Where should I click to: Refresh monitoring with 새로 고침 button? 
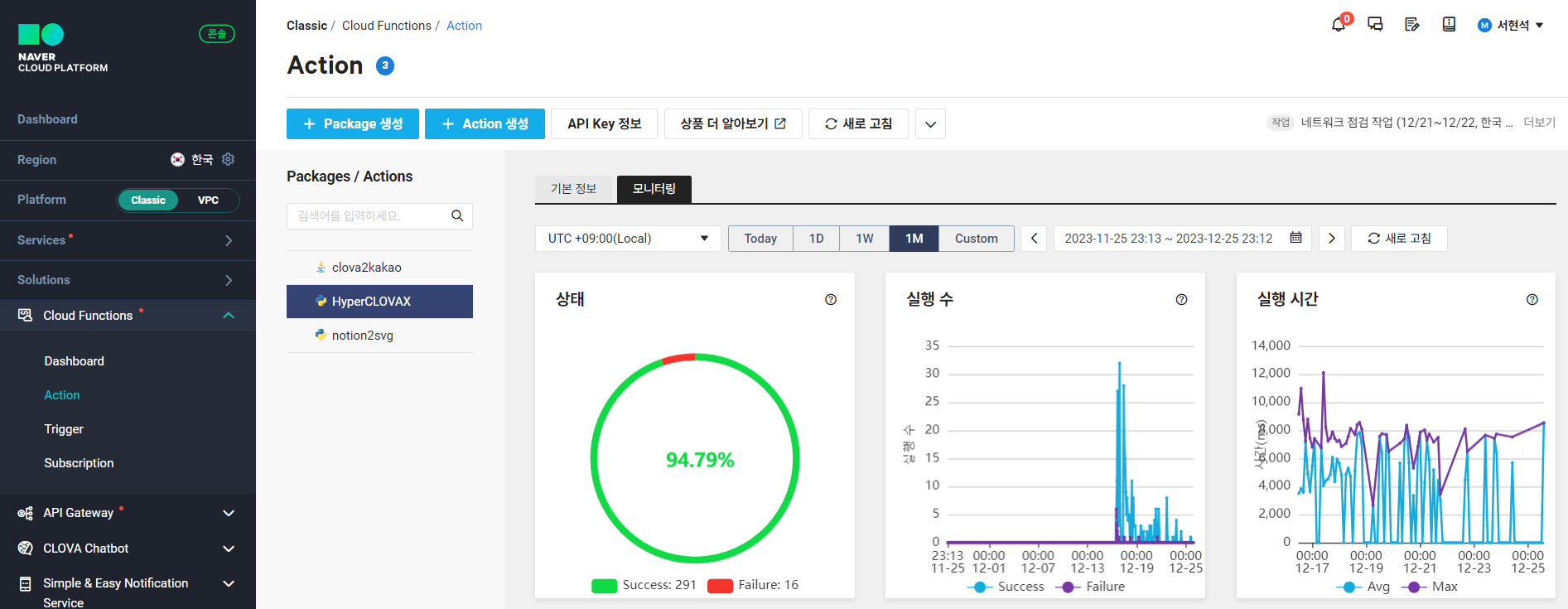pos(1399,239)
